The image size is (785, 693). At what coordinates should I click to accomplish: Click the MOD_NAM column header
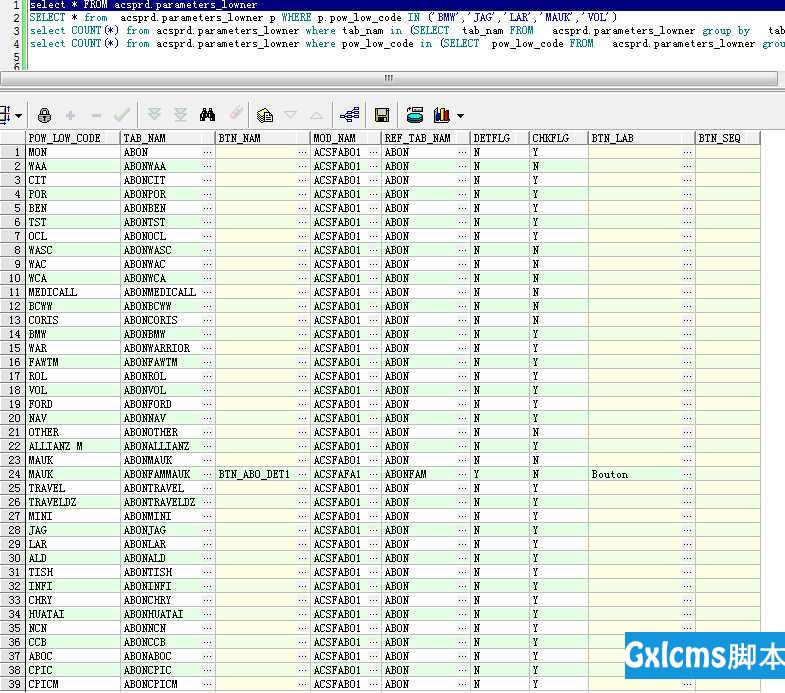[x=346, y=138]
